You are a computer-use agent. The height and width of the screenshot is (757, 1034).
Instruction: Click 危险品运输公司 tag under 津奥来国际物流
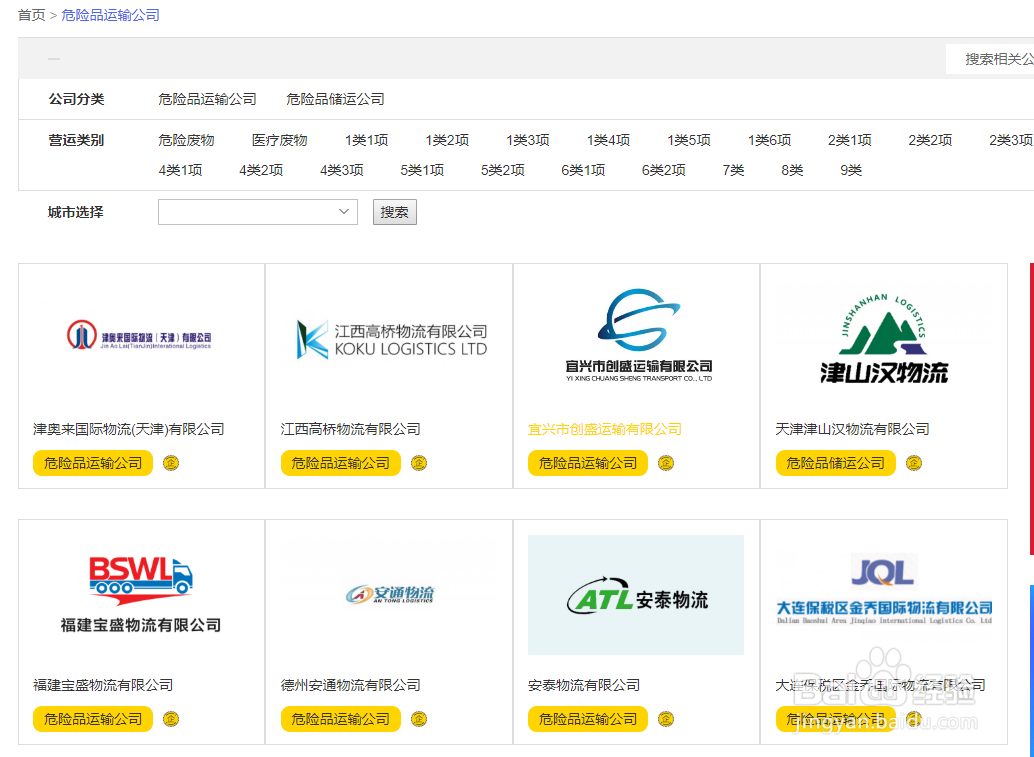(93, 463)
